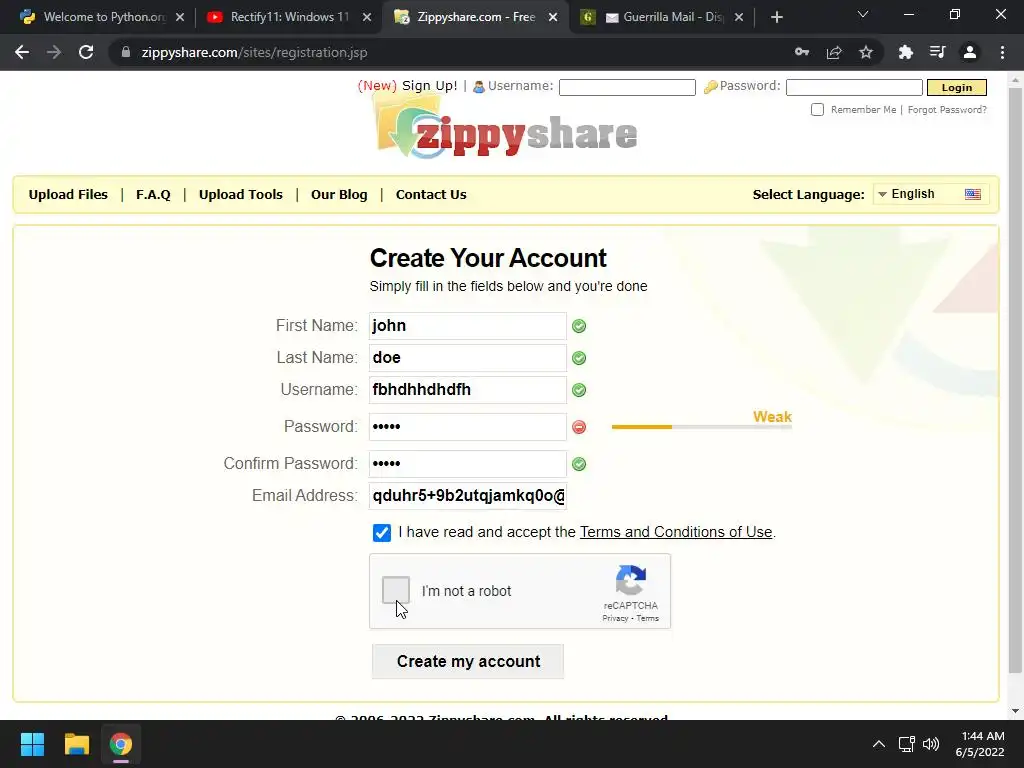
Task: Check the I'm not a robot box
Action: click(x=396, y=590)
